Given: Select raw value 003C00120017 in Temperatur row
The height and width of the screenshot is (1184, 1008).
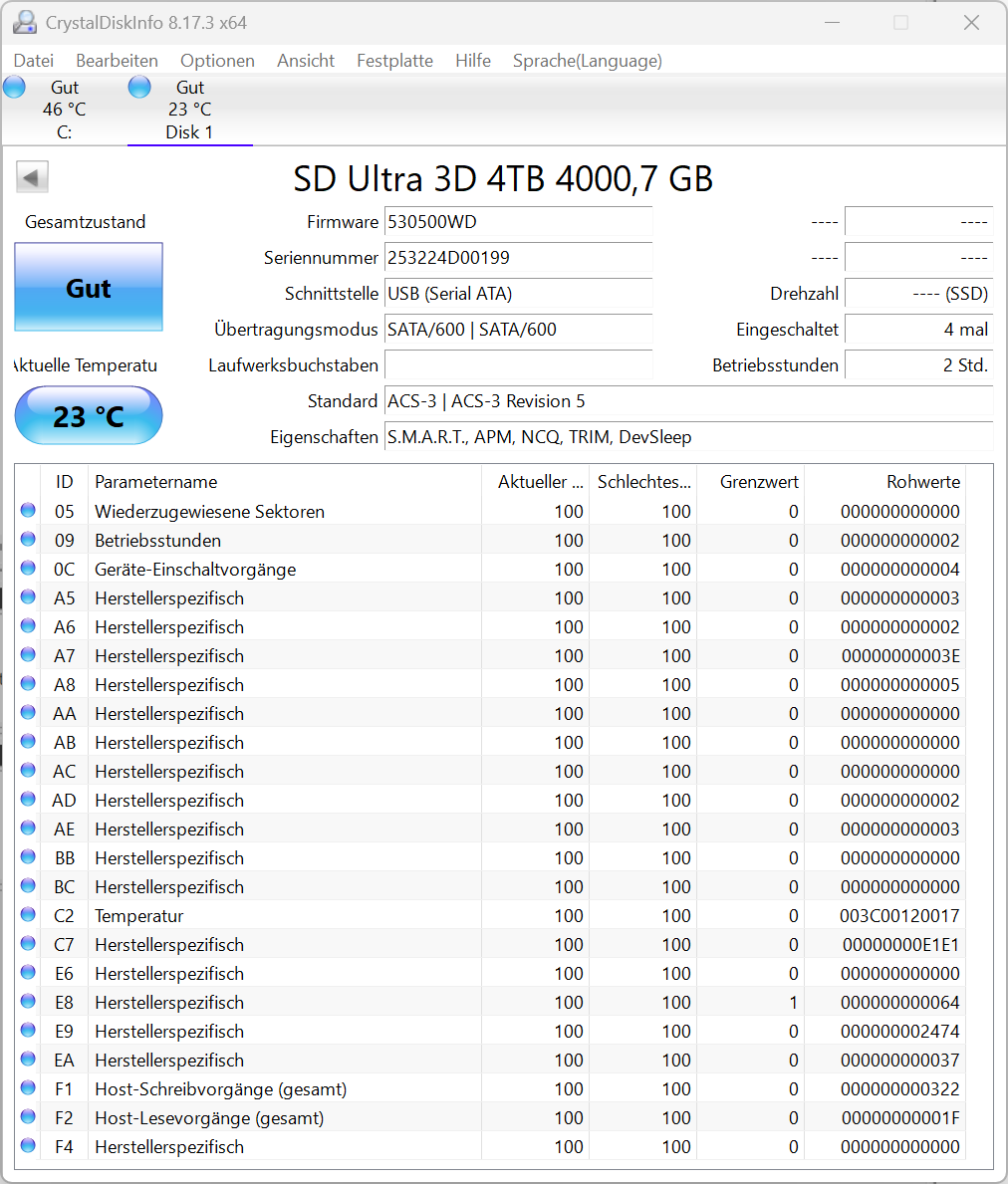Looking at the screenshot, I should point(899,916).
